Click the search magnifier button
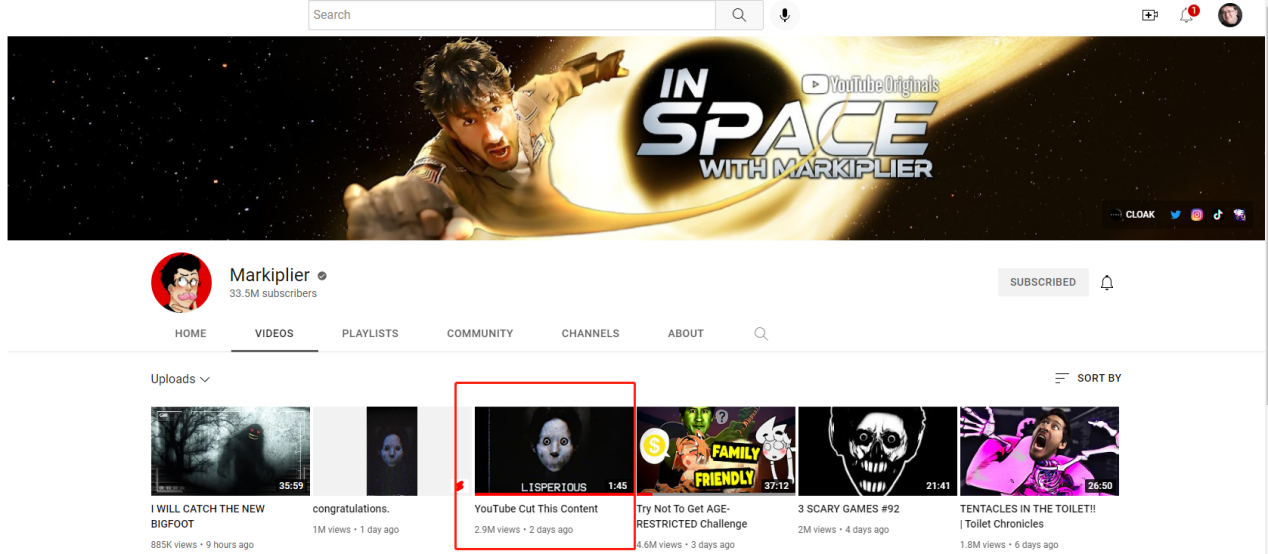Screen dimensions: 1268x554 (x=739, y=15)
